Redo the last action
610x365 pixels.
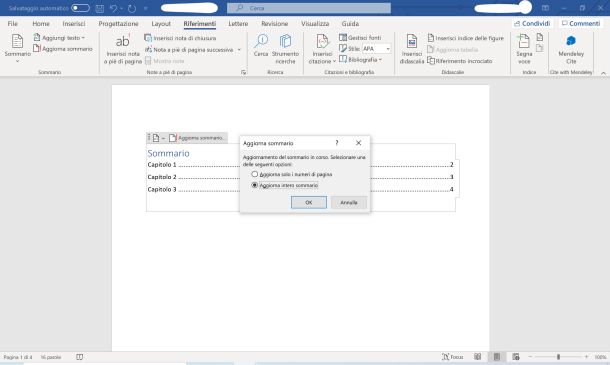[x=132, y=8]
